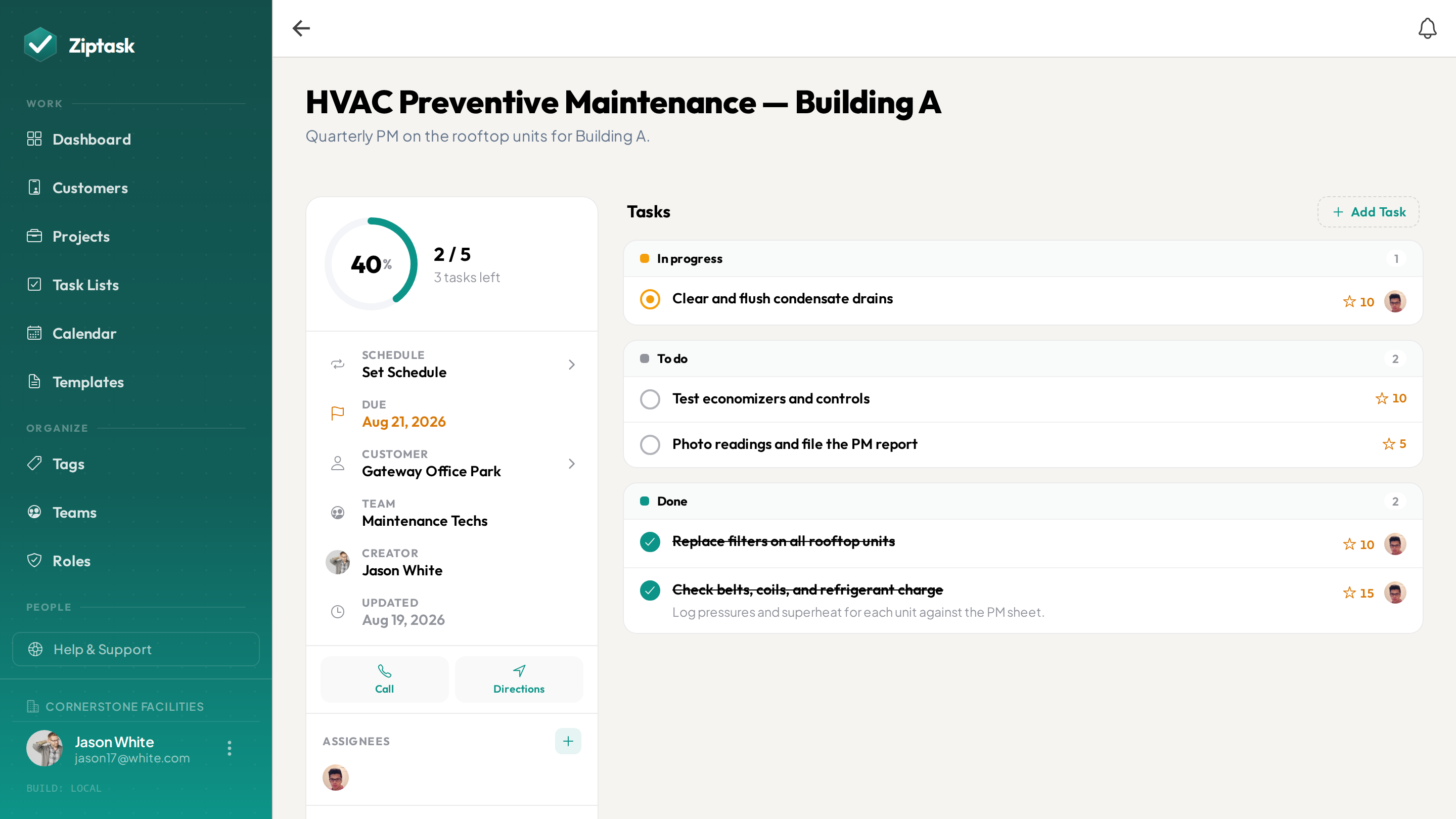Click the star rating on Clear and flush condensate drains
This screenshot has width=1456, height=819.
click(1358, 301)
